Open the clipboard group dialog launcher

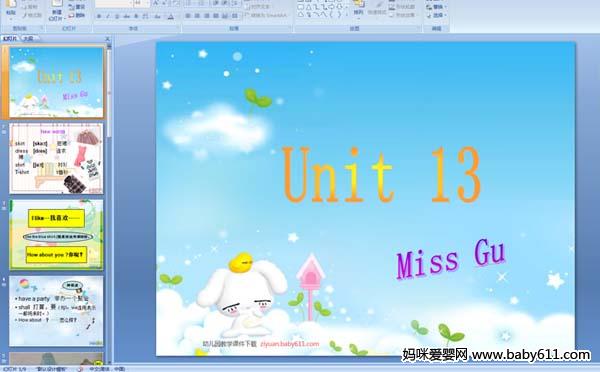[x=42, y=28]
